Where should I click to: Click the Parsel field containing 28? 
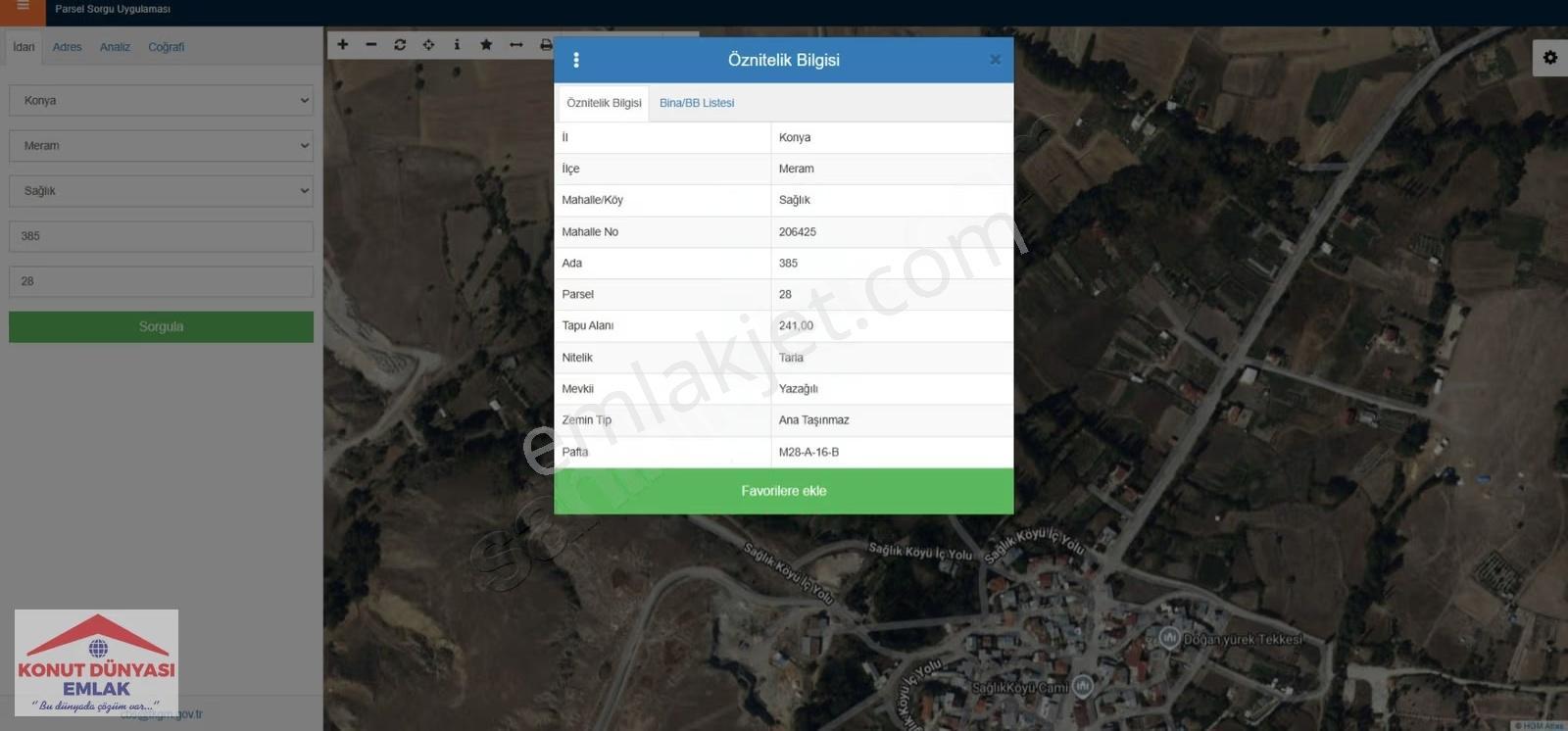(x=161, y=281)
